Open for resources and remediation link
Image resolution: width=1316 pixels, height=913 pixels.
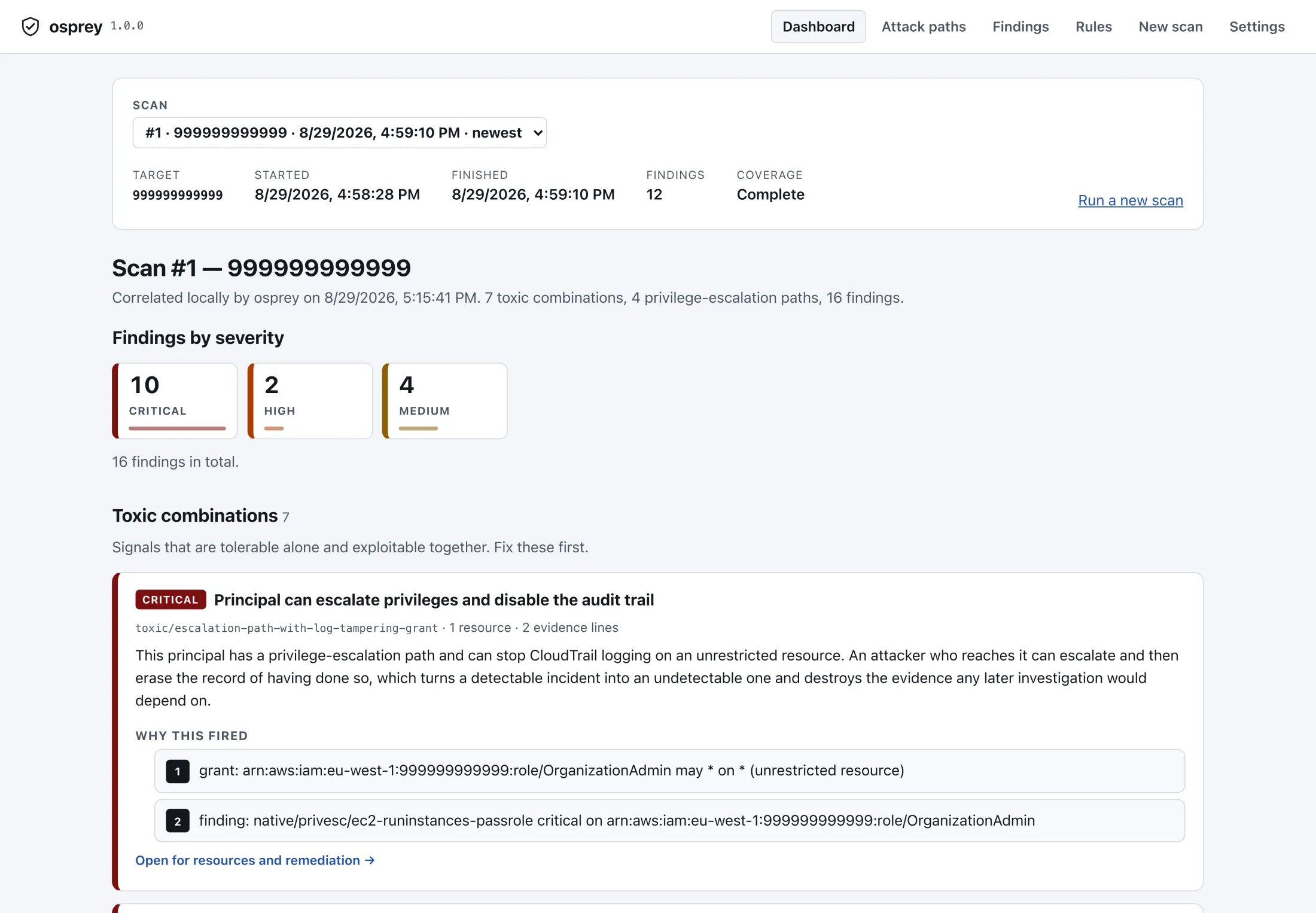tap(255, 860)
